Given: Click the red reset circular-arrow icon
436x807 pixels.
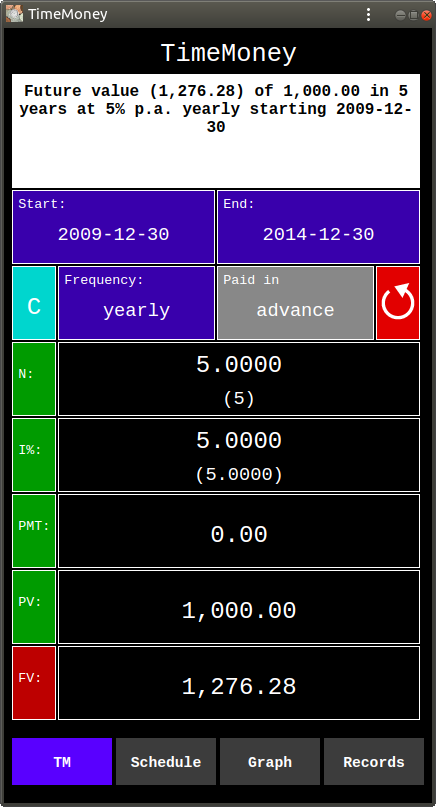Looking at the screenshot, I should pos(398,303).
